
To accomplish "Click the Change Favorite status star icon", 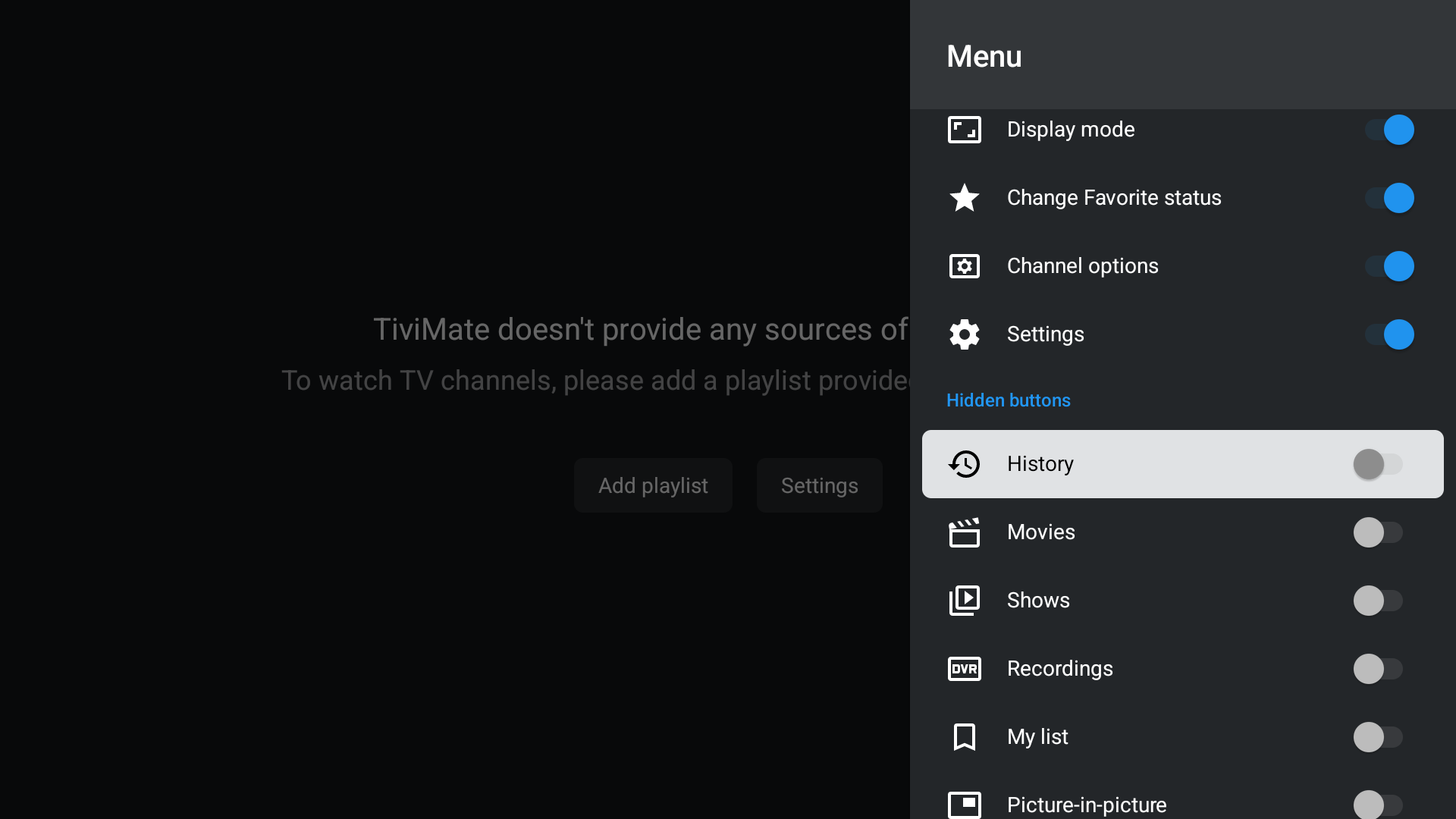I will [964, 198].
